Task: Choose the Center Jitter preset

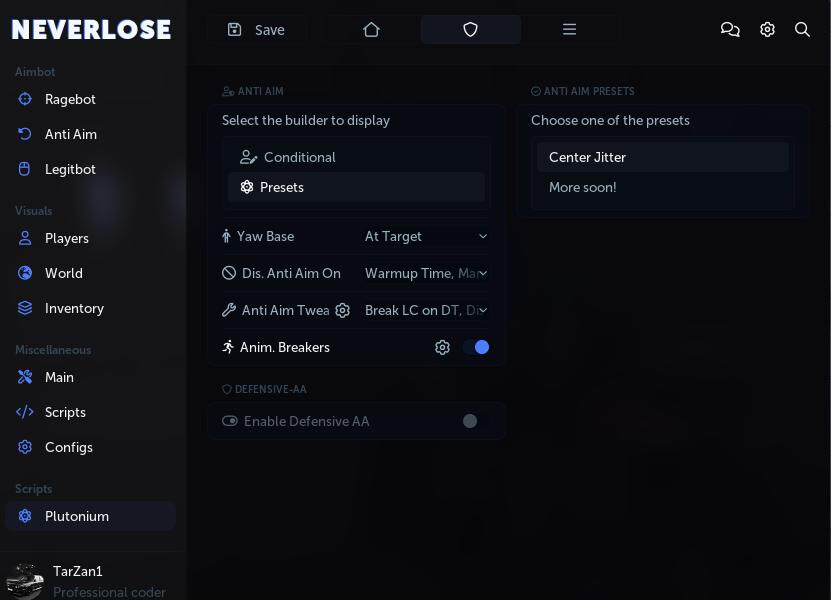Action: point(662,157)
